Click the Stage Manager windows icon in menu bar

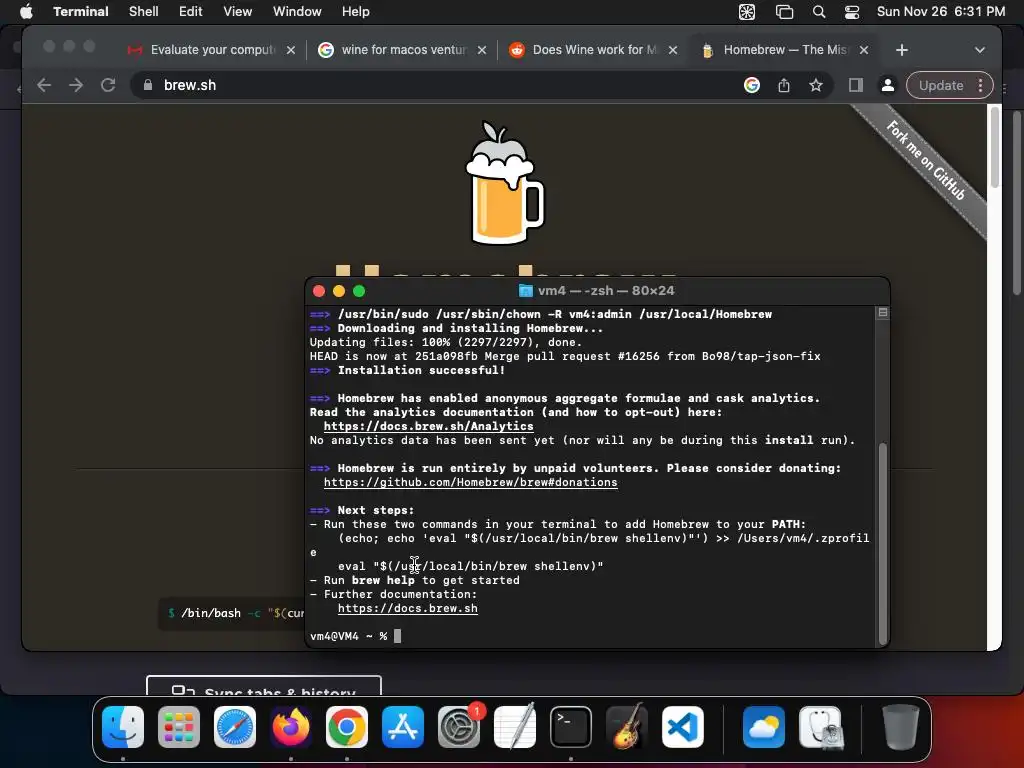784,12
